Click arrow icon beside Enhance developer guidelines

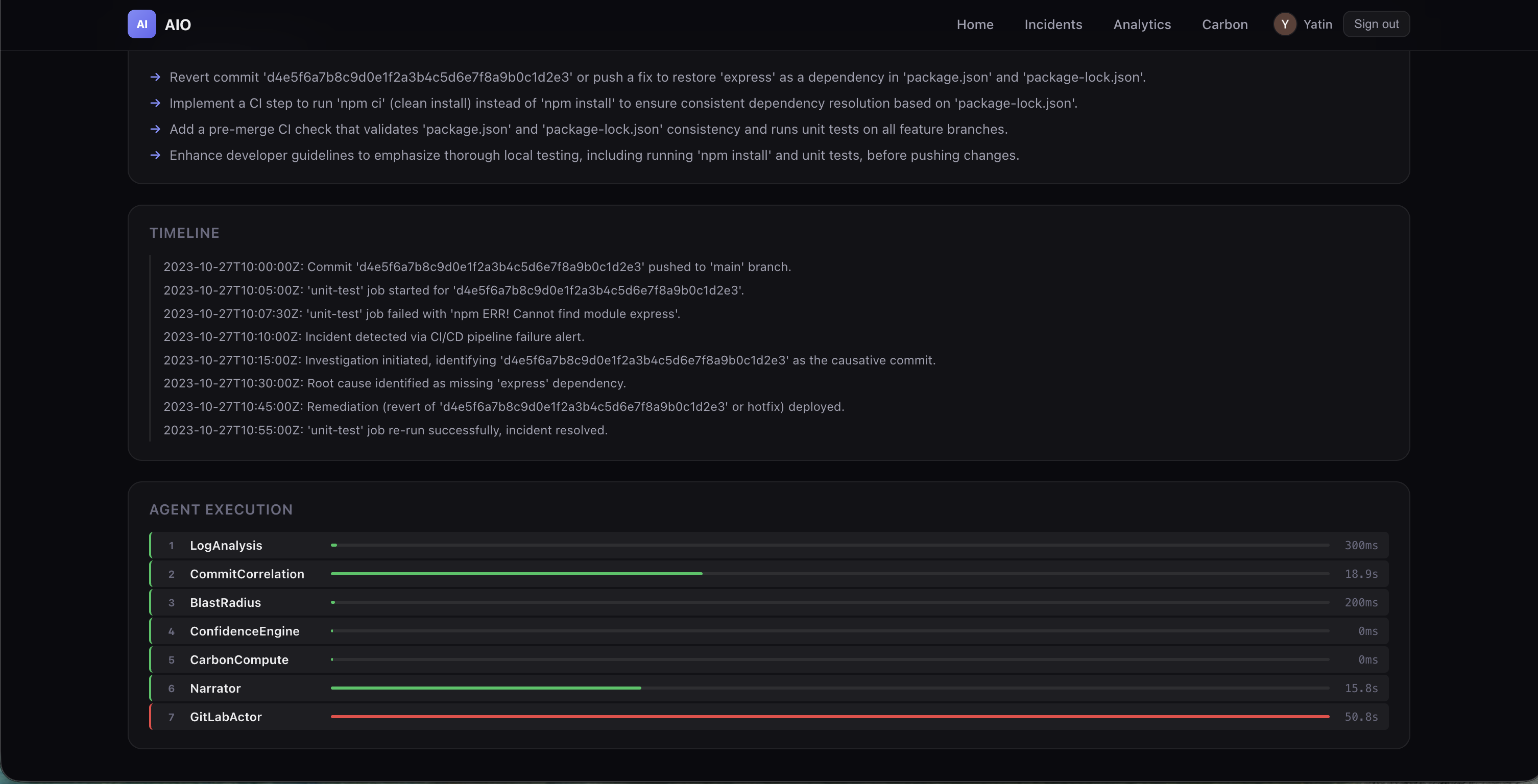pyautogui.click(x=155, y=155)
